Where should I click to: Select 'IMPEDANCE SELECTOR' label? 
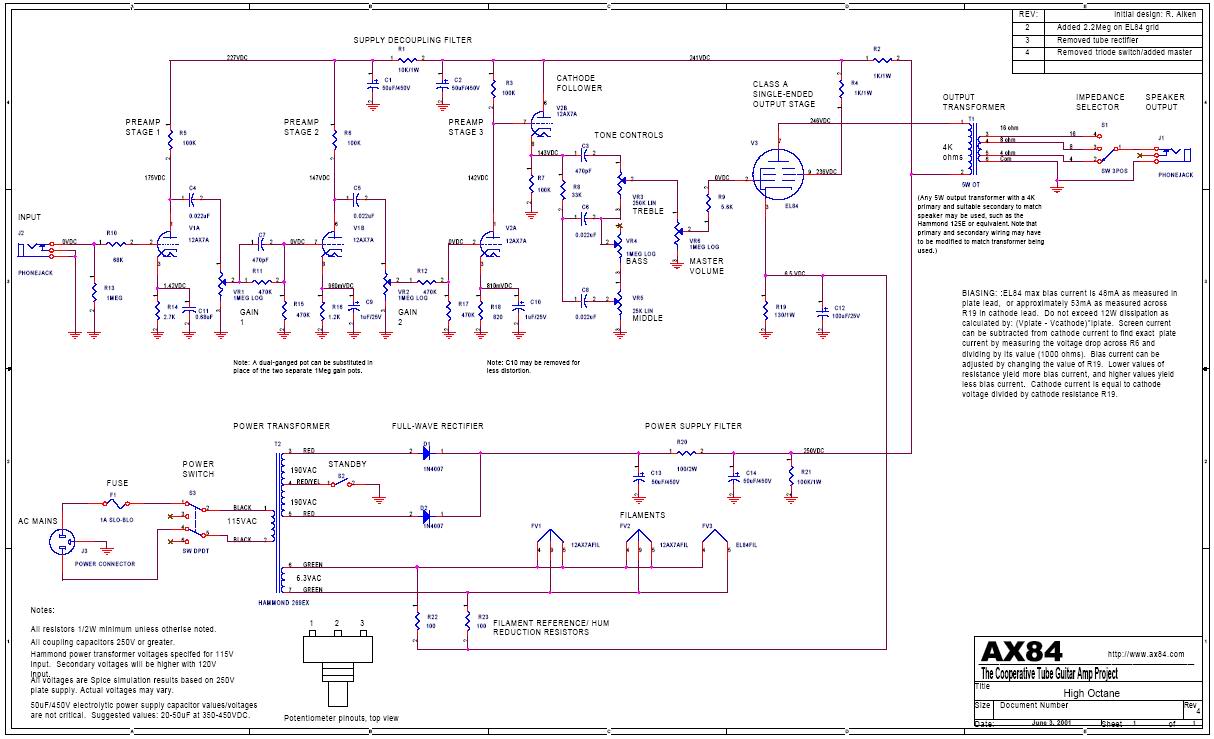coord(1099,102)
